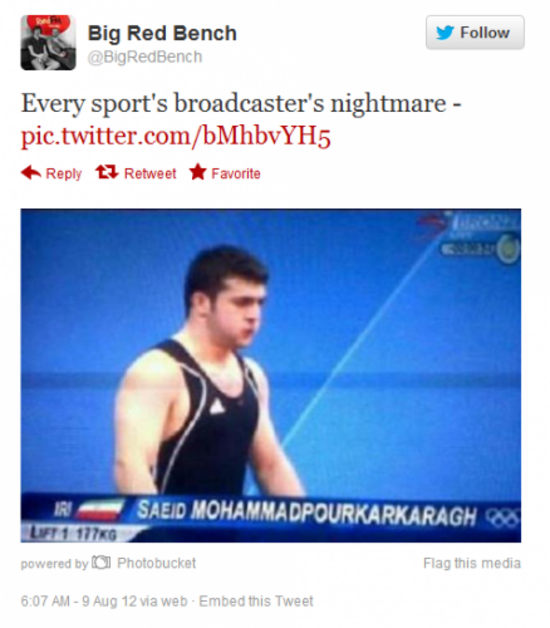
Task: Open the Big Red Bench display name
Action: (x=162, y=33)
